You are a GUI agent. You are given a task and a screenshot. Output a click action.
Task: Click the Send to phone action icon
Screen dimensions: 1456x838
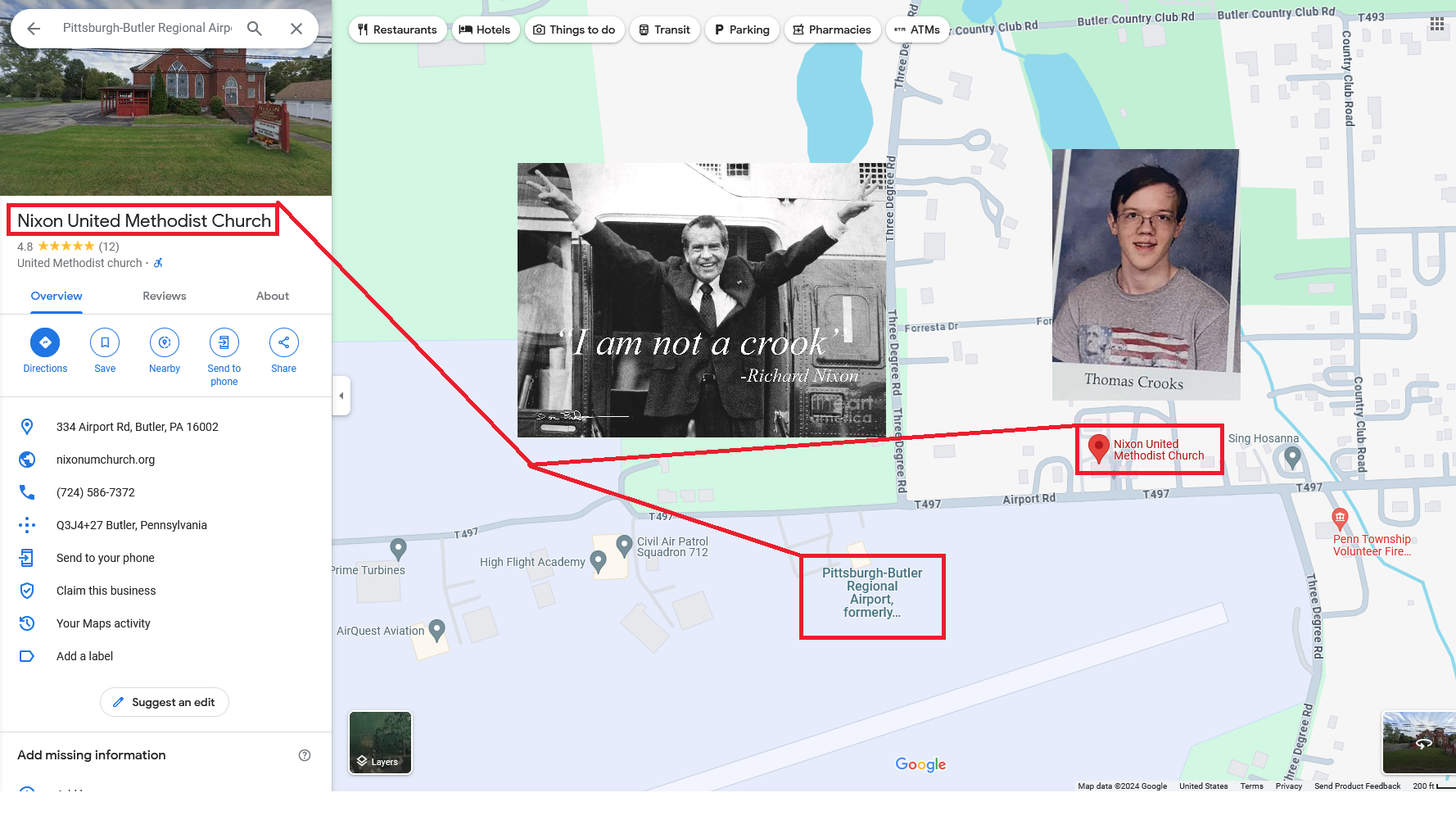point(224,342)
